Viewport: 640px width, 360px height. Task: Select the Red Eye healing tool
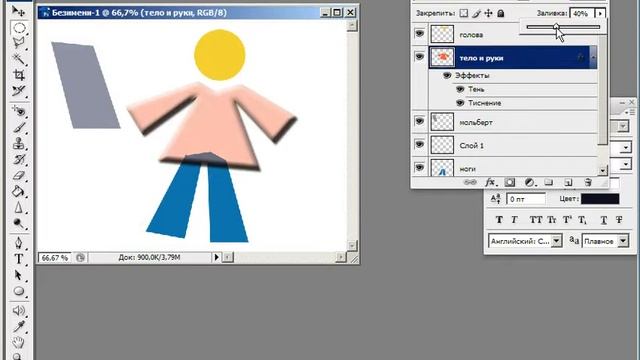[x=19, y=111]
